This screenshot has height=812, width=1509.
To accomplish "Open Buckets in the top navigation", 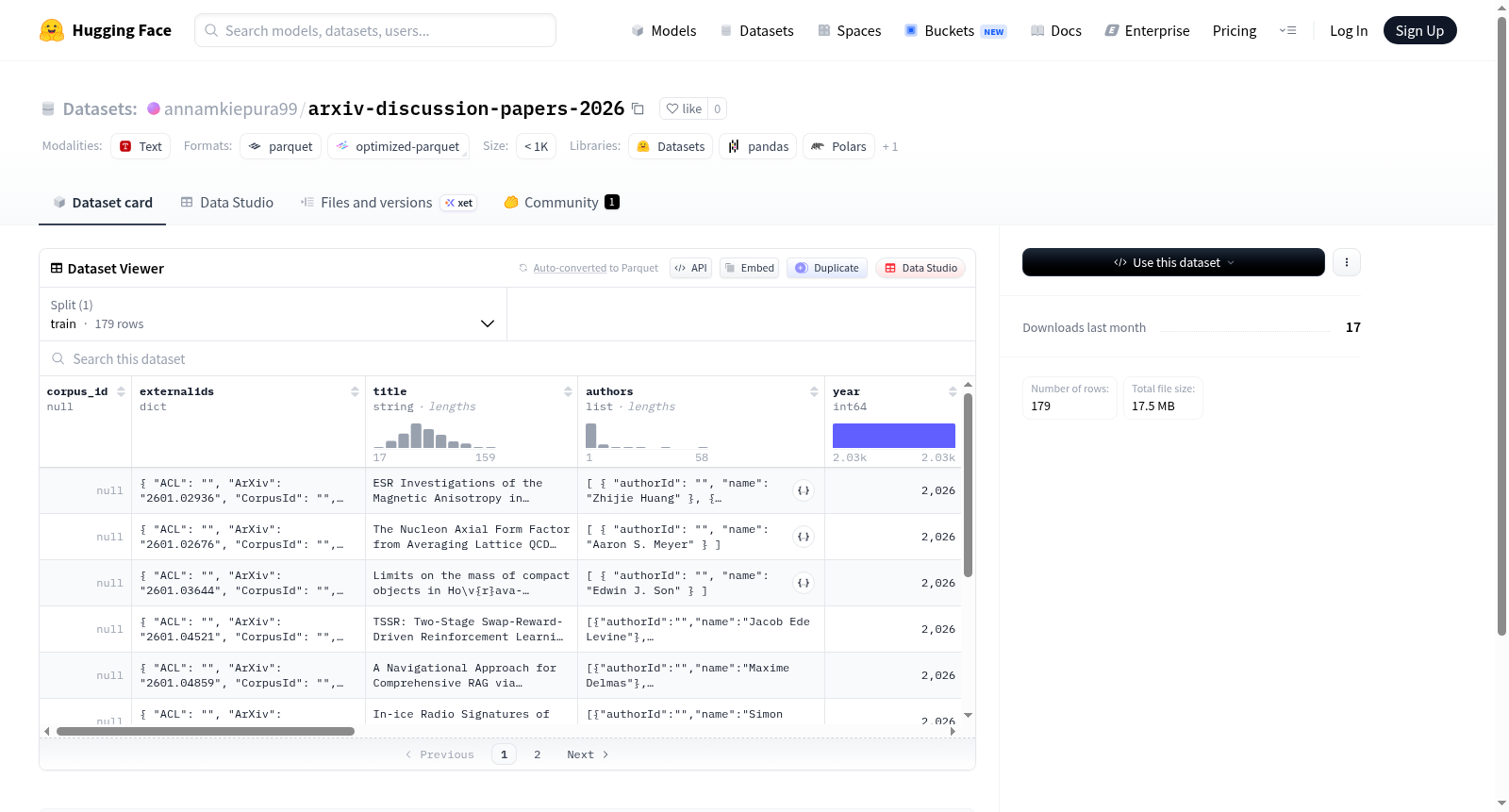I will click(955, 31).
